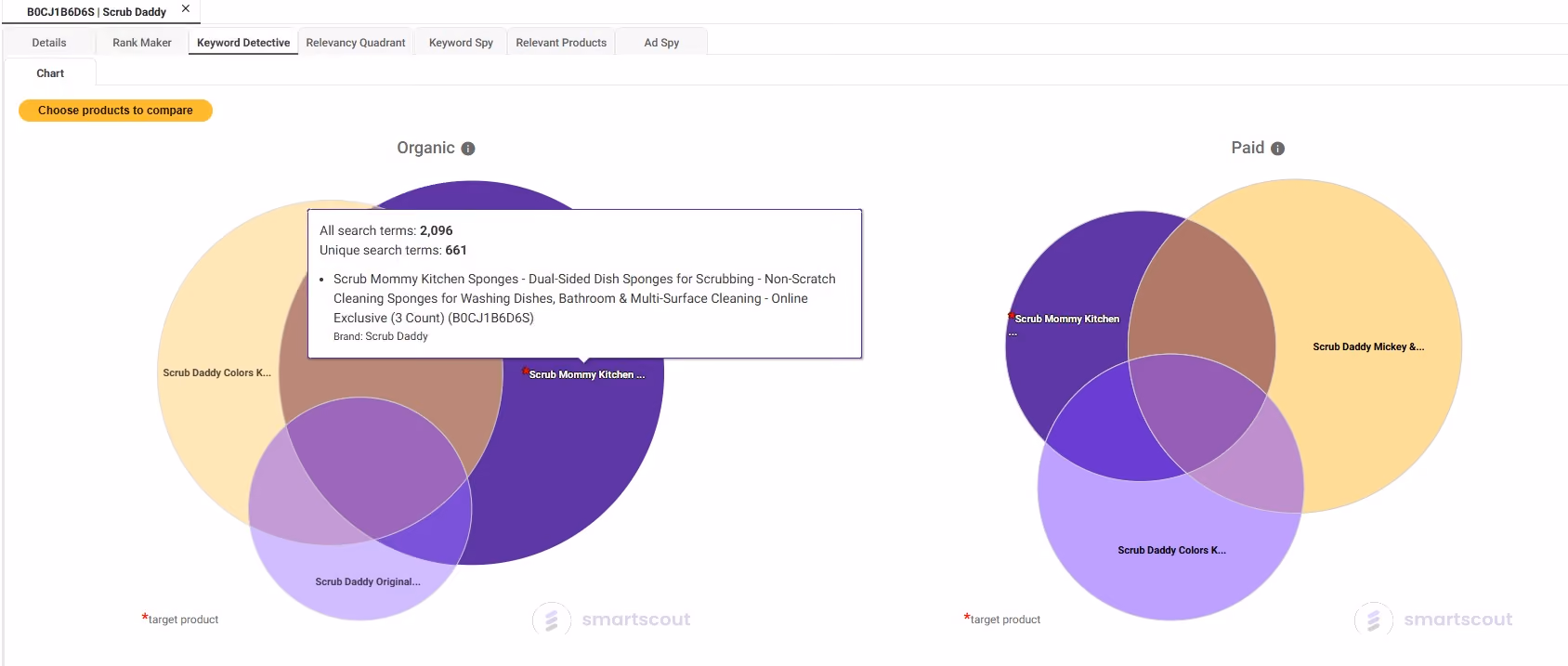Click the Paid chart heading
The height and width of the screenshot is (666, 1568).
tap(1248, 148)
